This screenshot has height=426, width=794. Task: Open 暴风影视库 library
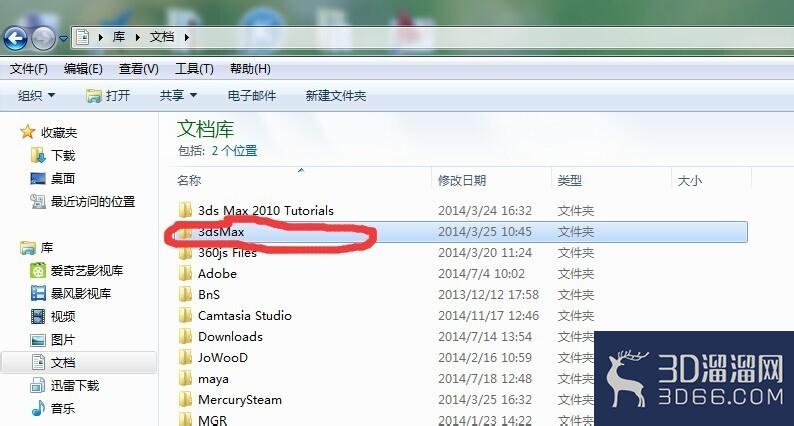pos(81,293)
